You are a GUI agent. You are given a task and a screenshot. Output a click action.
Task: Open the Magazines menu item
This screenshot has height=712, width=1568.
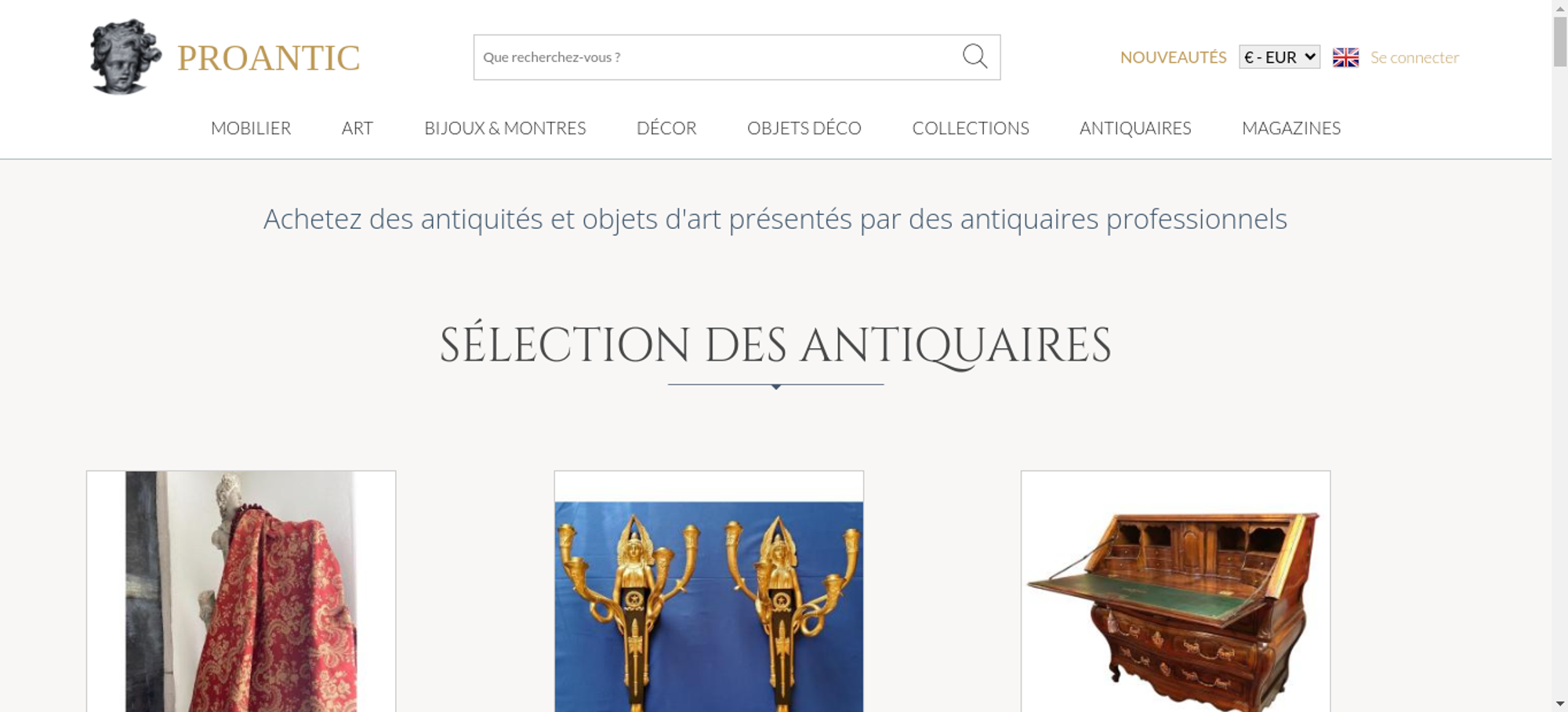(1291, 128)
